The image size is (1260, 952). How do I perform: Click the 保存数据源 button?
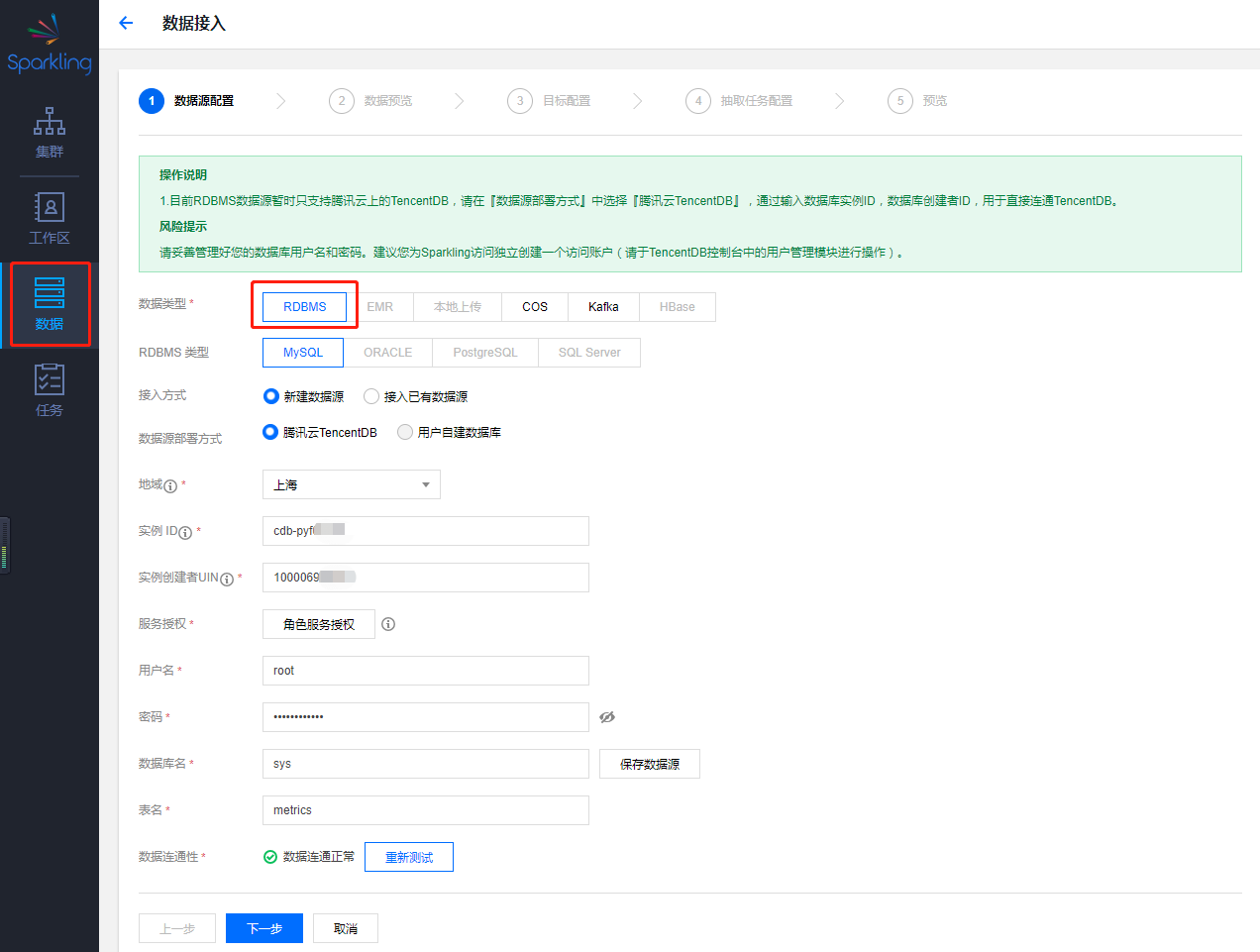tap(649, 763)
